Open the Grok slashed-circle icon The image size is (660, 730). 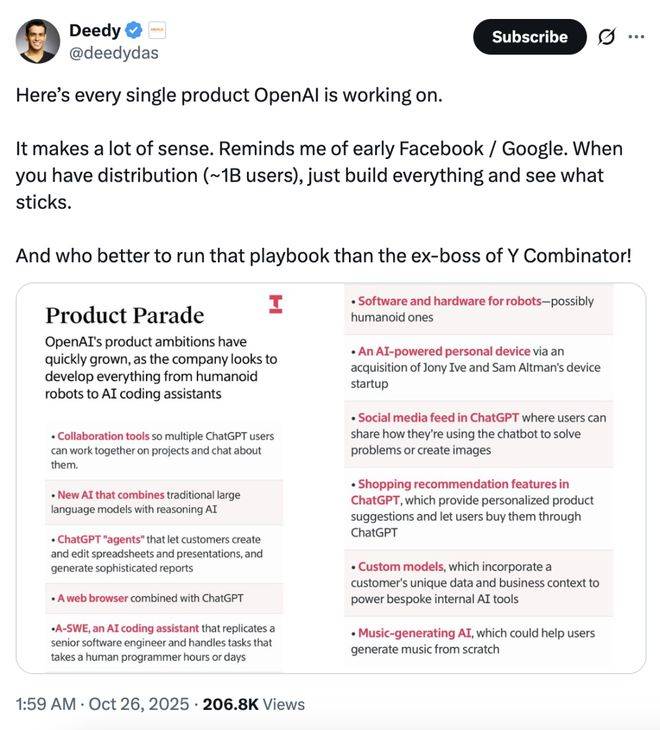(605, 37)
